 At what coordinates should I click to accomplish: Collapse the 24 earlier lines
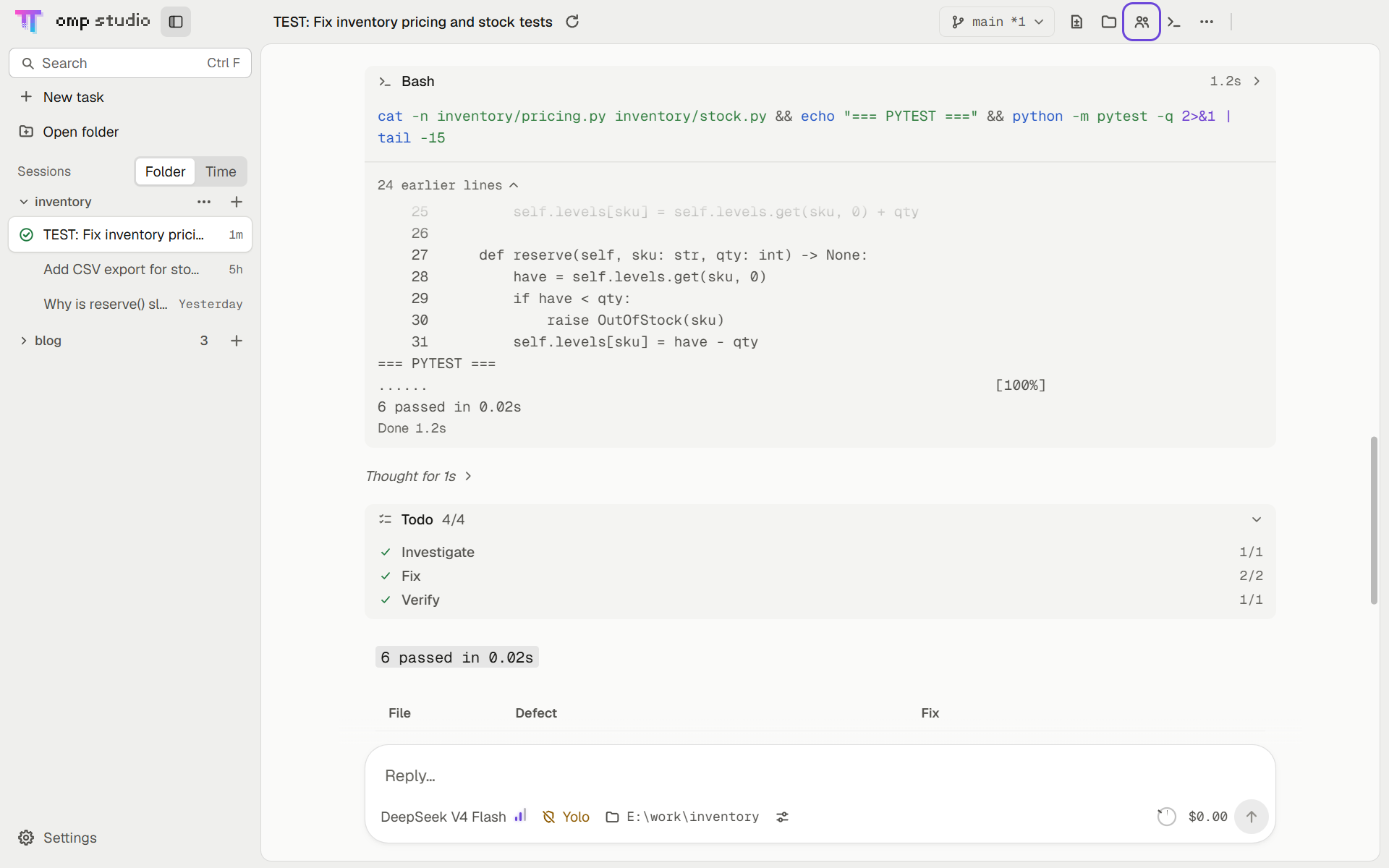(448, 185)
